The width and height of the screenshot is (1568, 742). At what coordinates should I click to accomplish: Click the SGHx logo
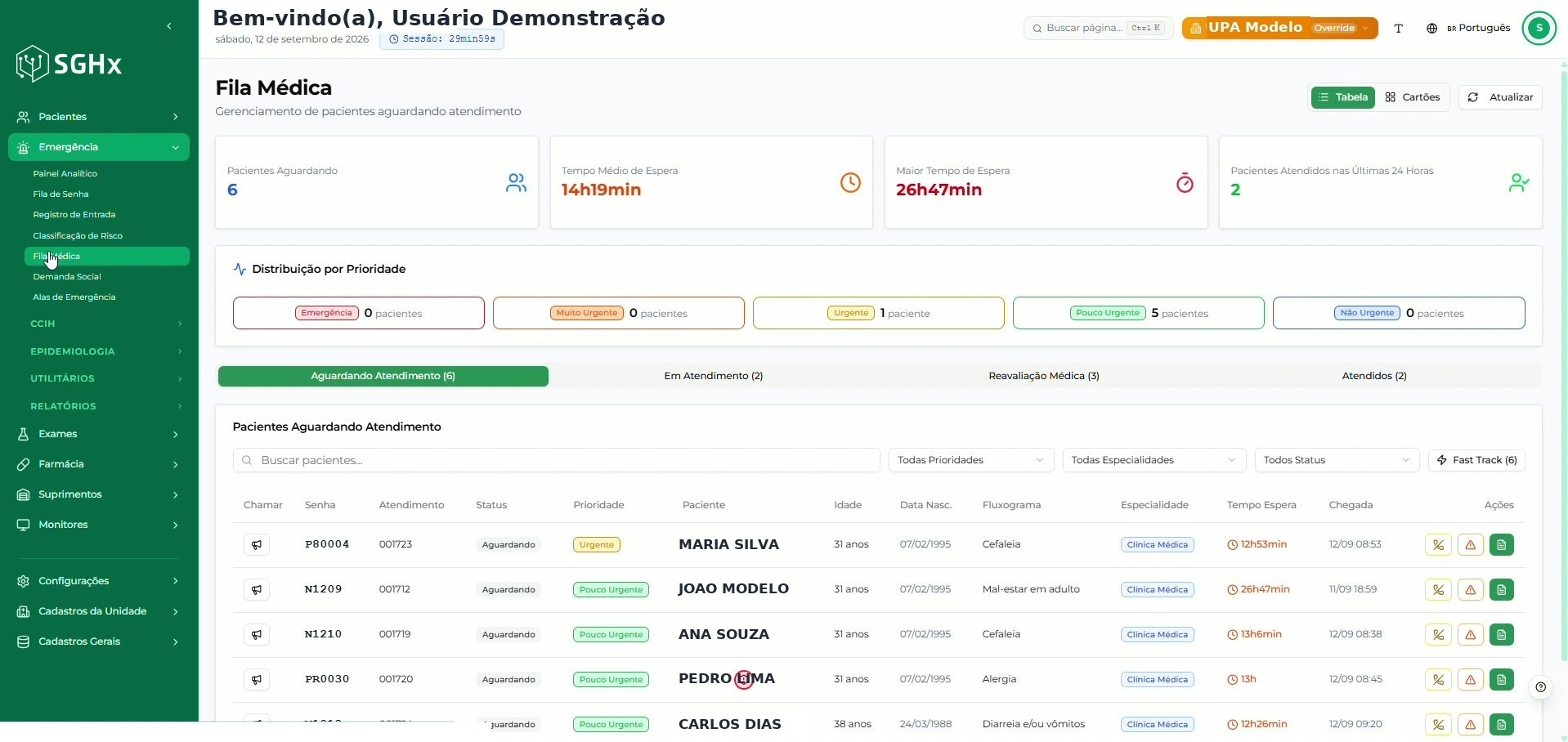click(69, 64)
